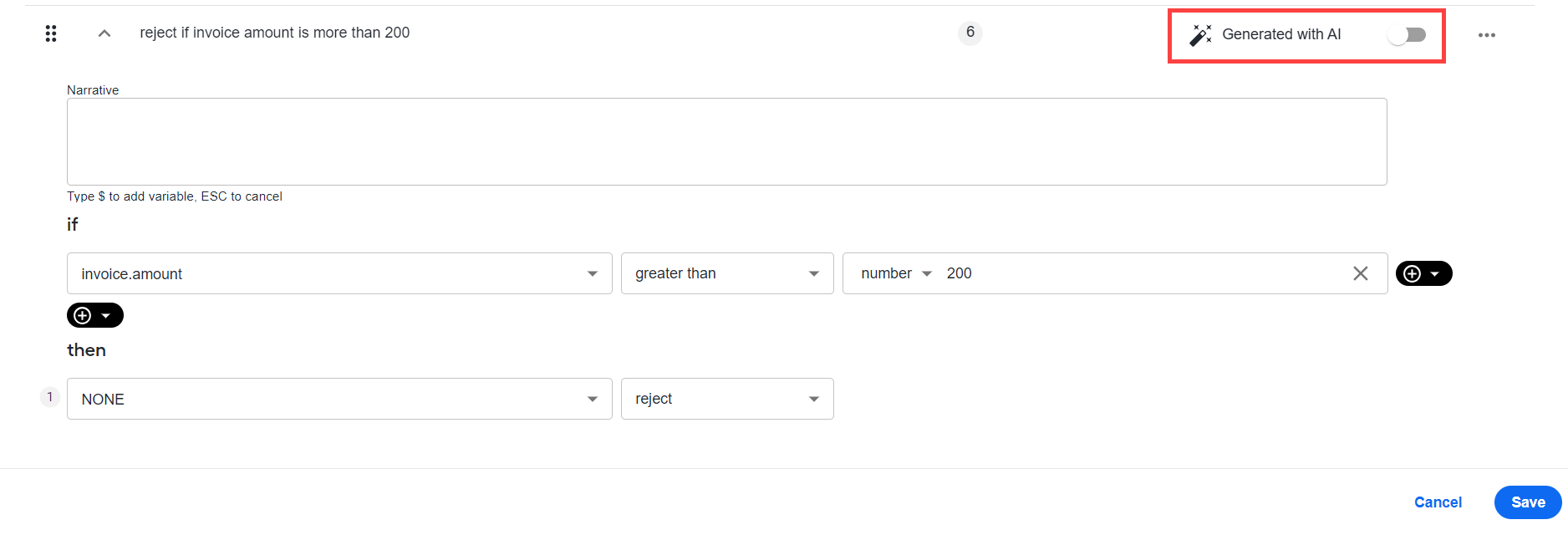Open the number type dropdown
The width and height of the screenshot is (1568, 535).
[896, 273]
